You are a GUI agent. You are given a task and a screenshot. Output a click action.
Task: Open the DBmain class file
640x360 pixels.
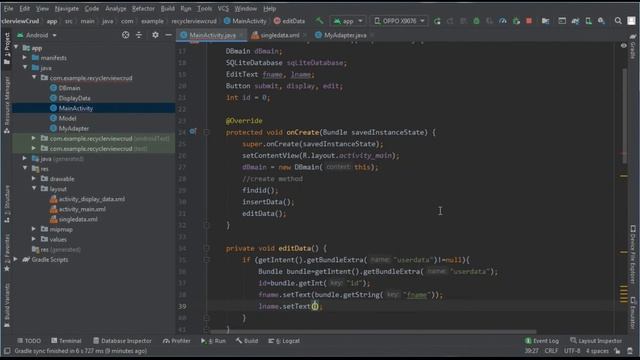coord(65,88)
